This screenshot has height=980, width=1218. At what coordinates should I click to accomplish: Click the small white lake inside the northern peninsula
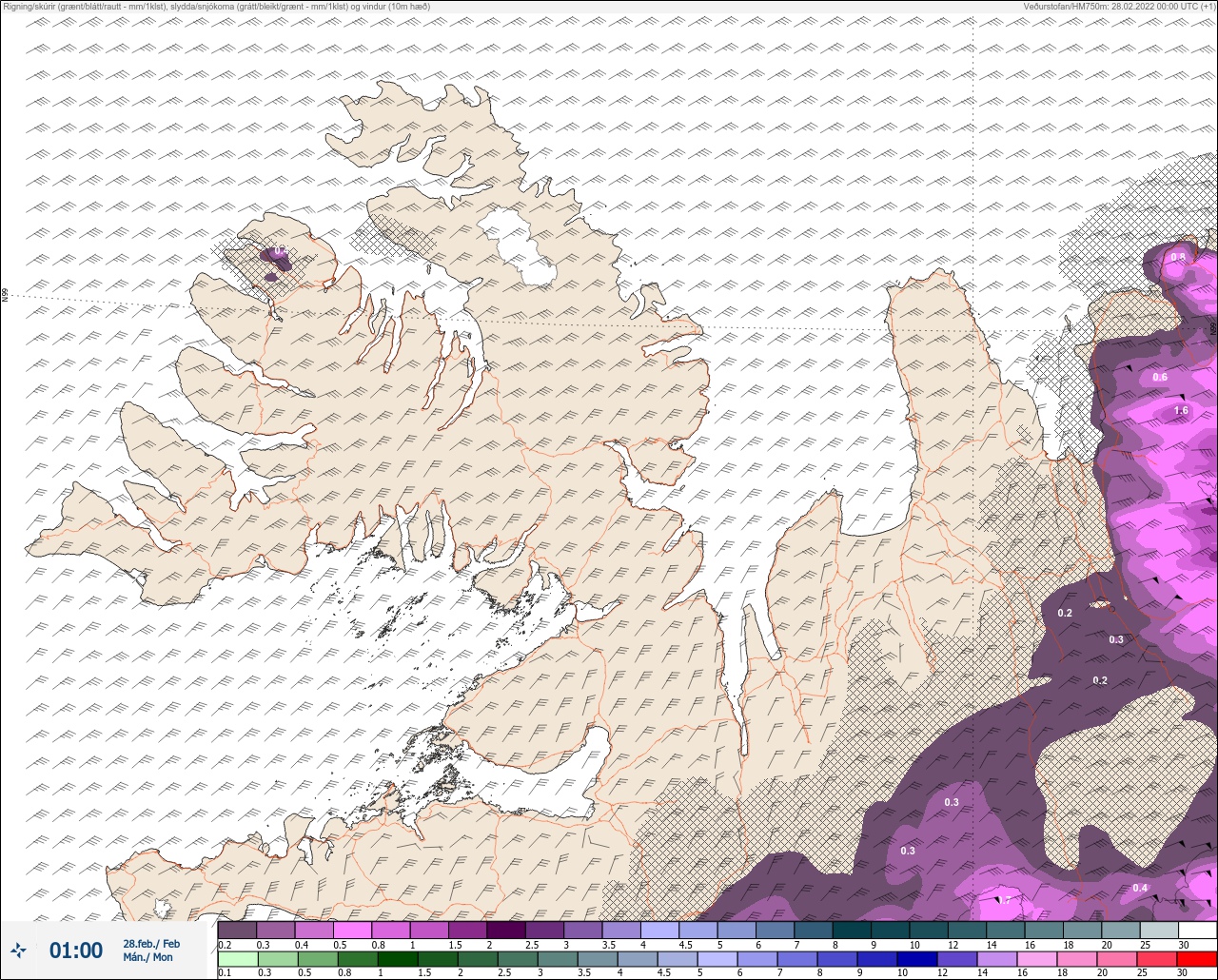(x=518, y=245)
